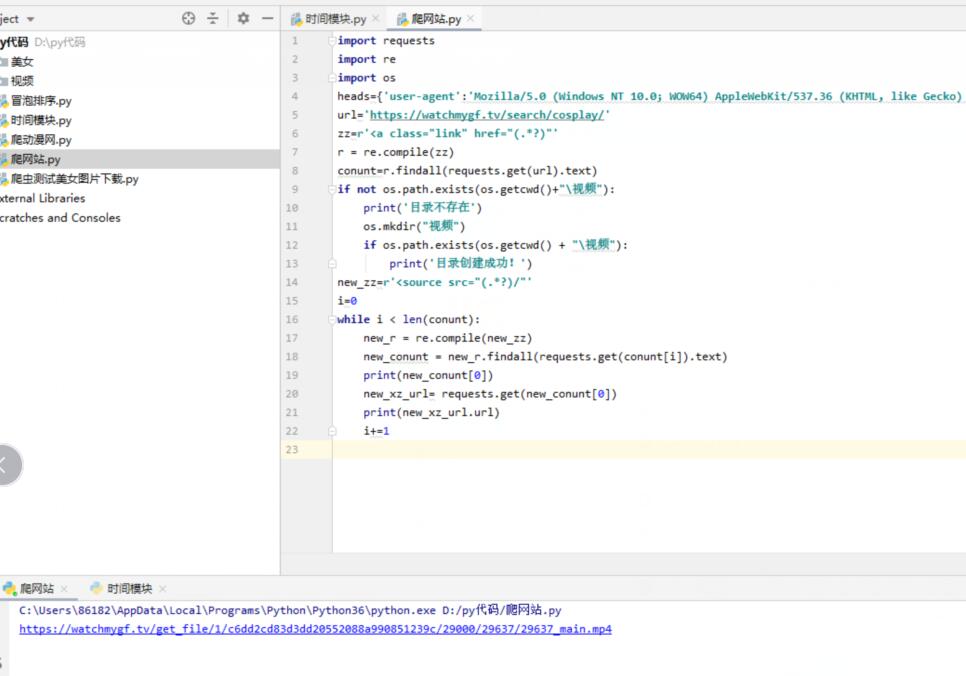
Task: Open 爬虫测试美女图片下载.py file
Action: coord(74,179)
